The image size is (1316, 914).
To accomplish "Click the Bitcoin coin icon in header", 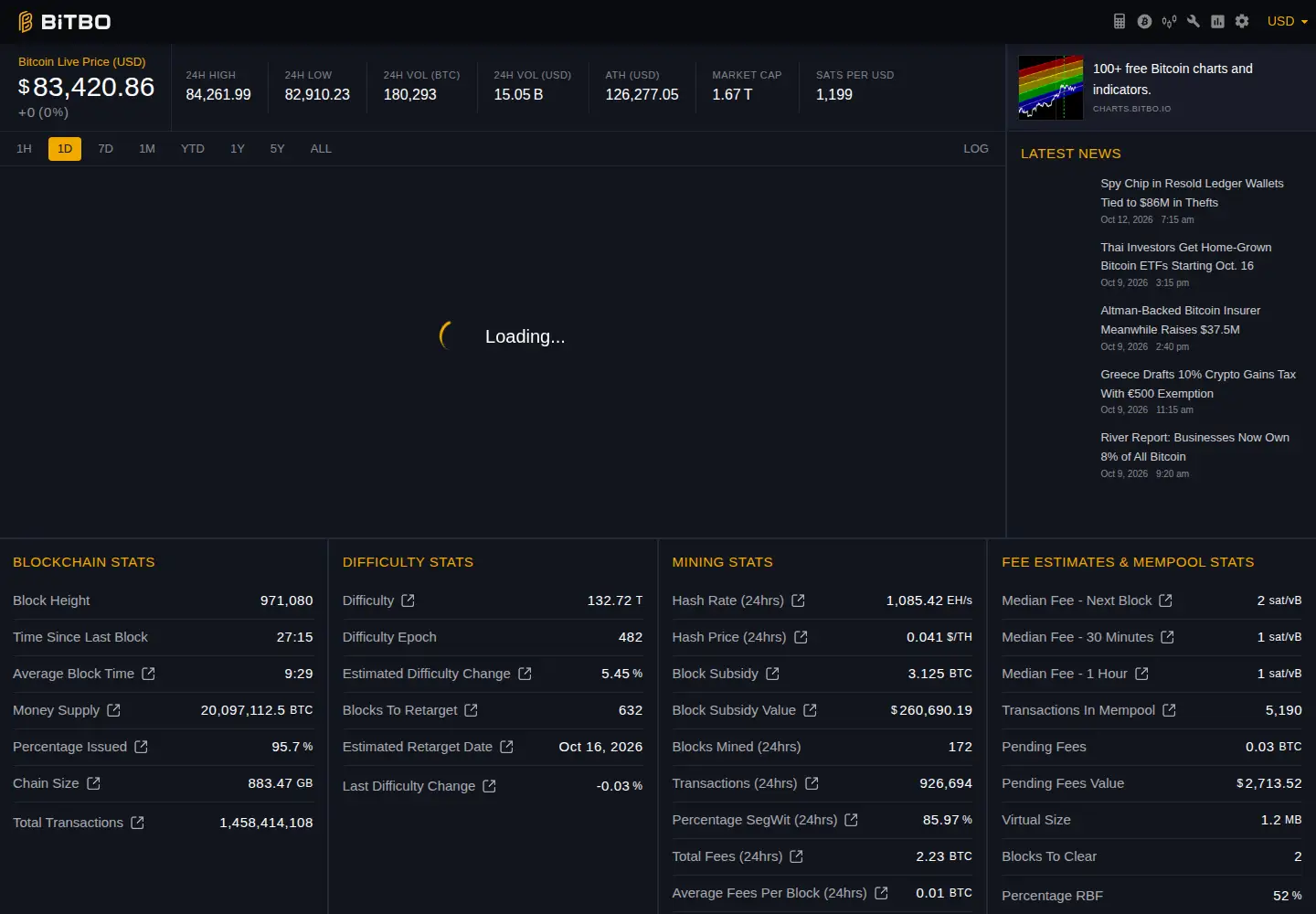I will click(x=1144, y=21).
